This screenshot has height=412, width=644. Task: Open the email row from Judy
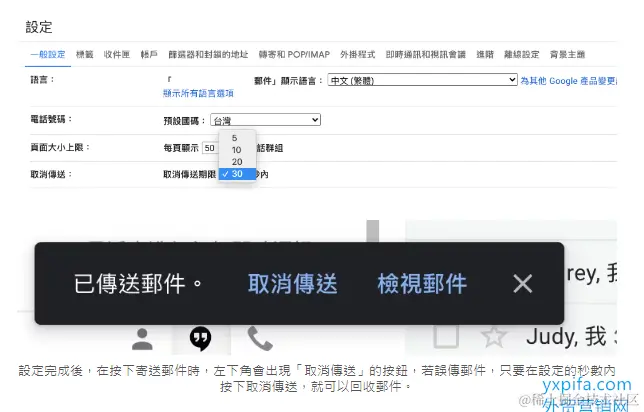click(511, 336)
